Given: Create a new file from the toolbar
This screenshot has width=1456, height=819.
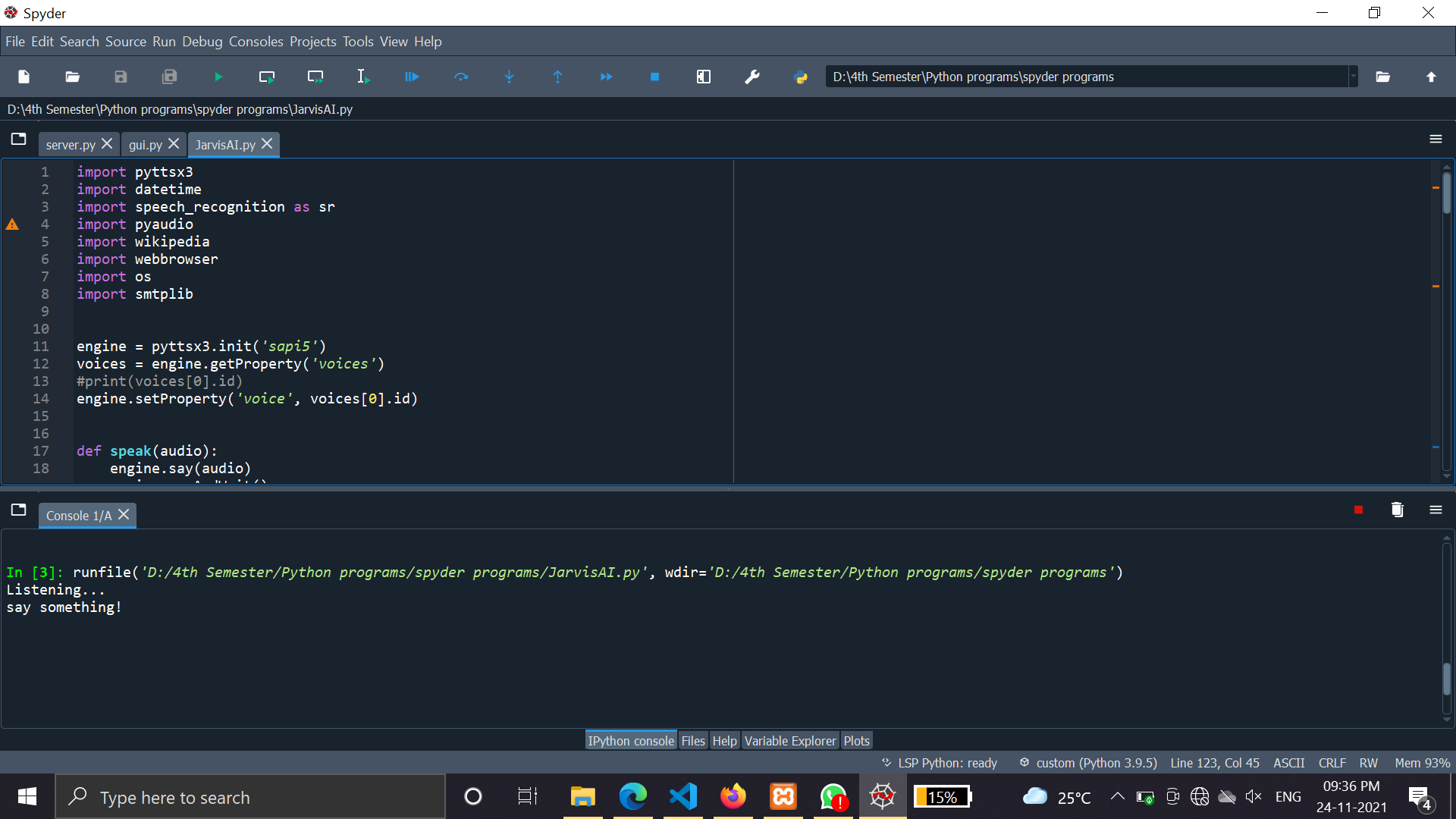Looking at the screenshot, I should [24, 77].
